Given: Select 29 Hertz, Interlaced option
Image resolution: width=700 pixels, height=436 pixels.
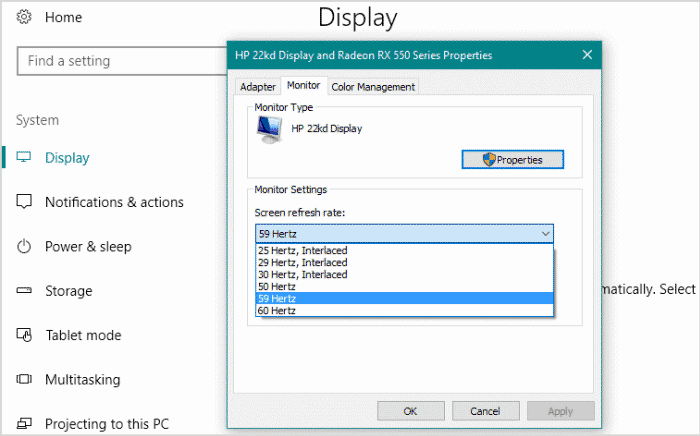Looking at the screenshot, I should [x=404, y=262].
